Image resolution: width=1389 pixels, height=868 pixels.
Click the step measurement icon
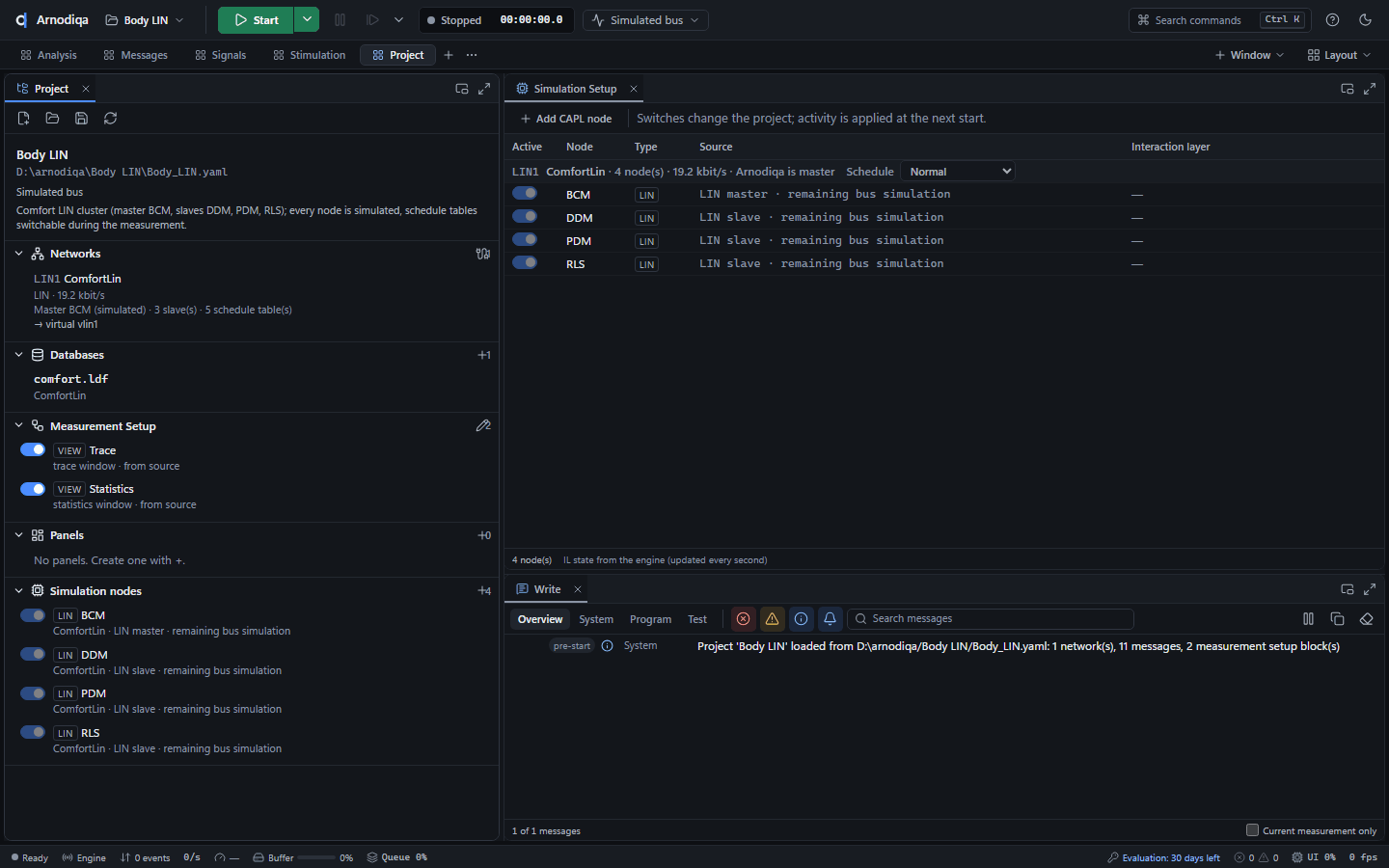372,20
